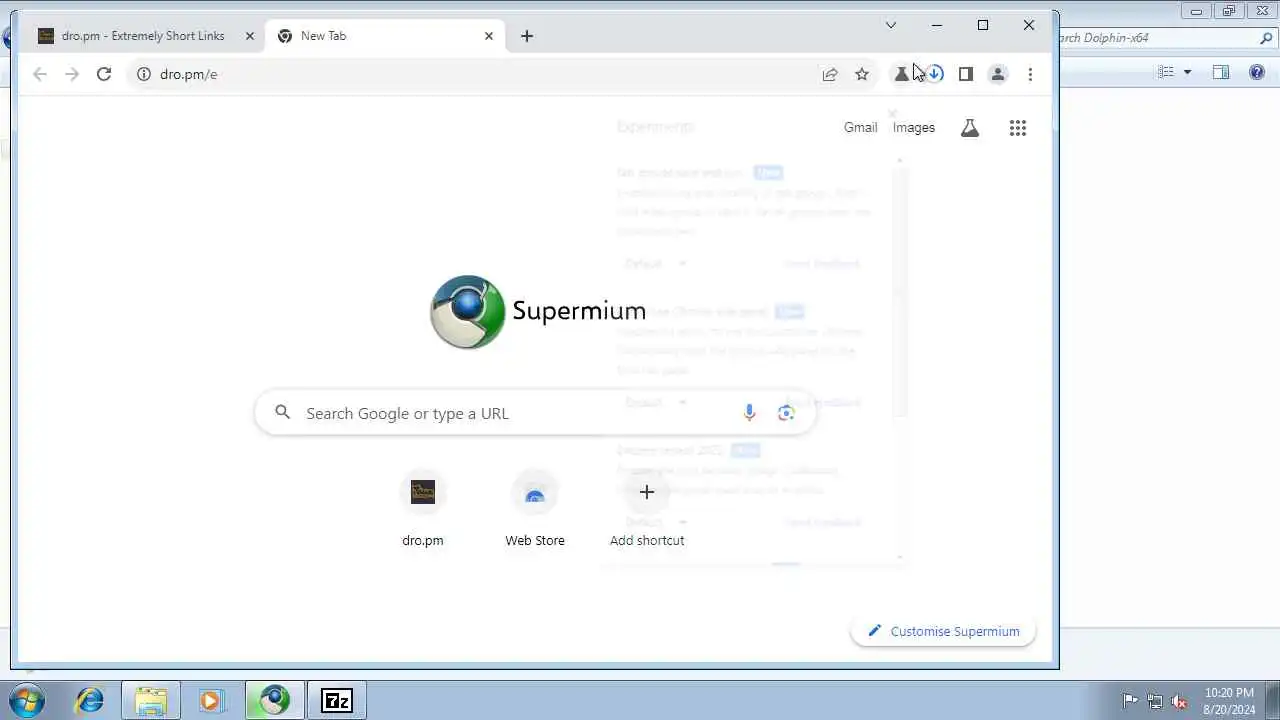Close the New Tab tab
The width and height of the screenshot is (1280, 720).
tap(489, 36)
